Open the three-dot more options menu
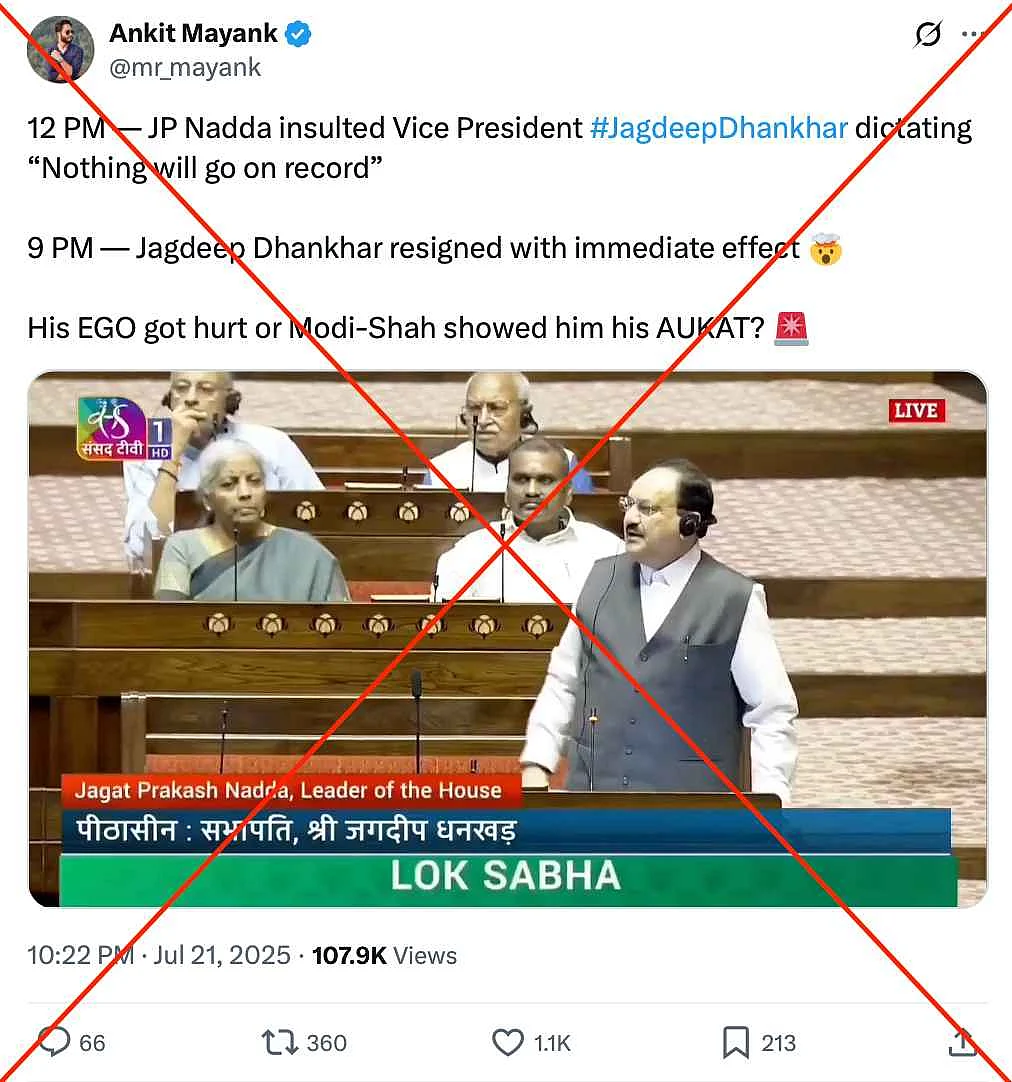This screenshot has width=1012, height=1082. [x=973, y=34]
